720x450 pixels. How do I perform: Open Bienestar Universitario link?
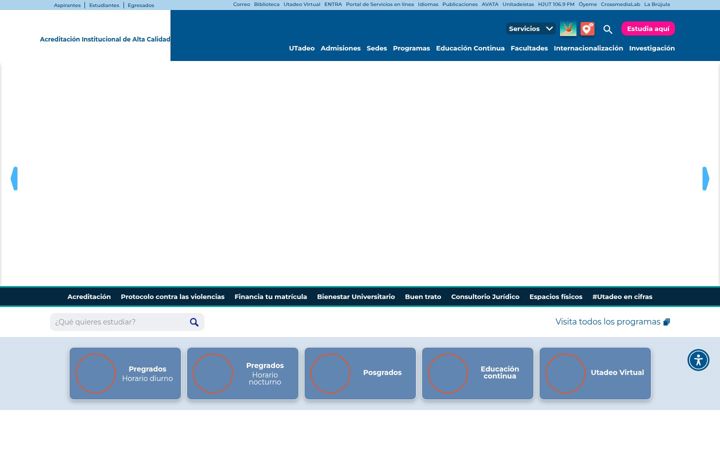356,297
